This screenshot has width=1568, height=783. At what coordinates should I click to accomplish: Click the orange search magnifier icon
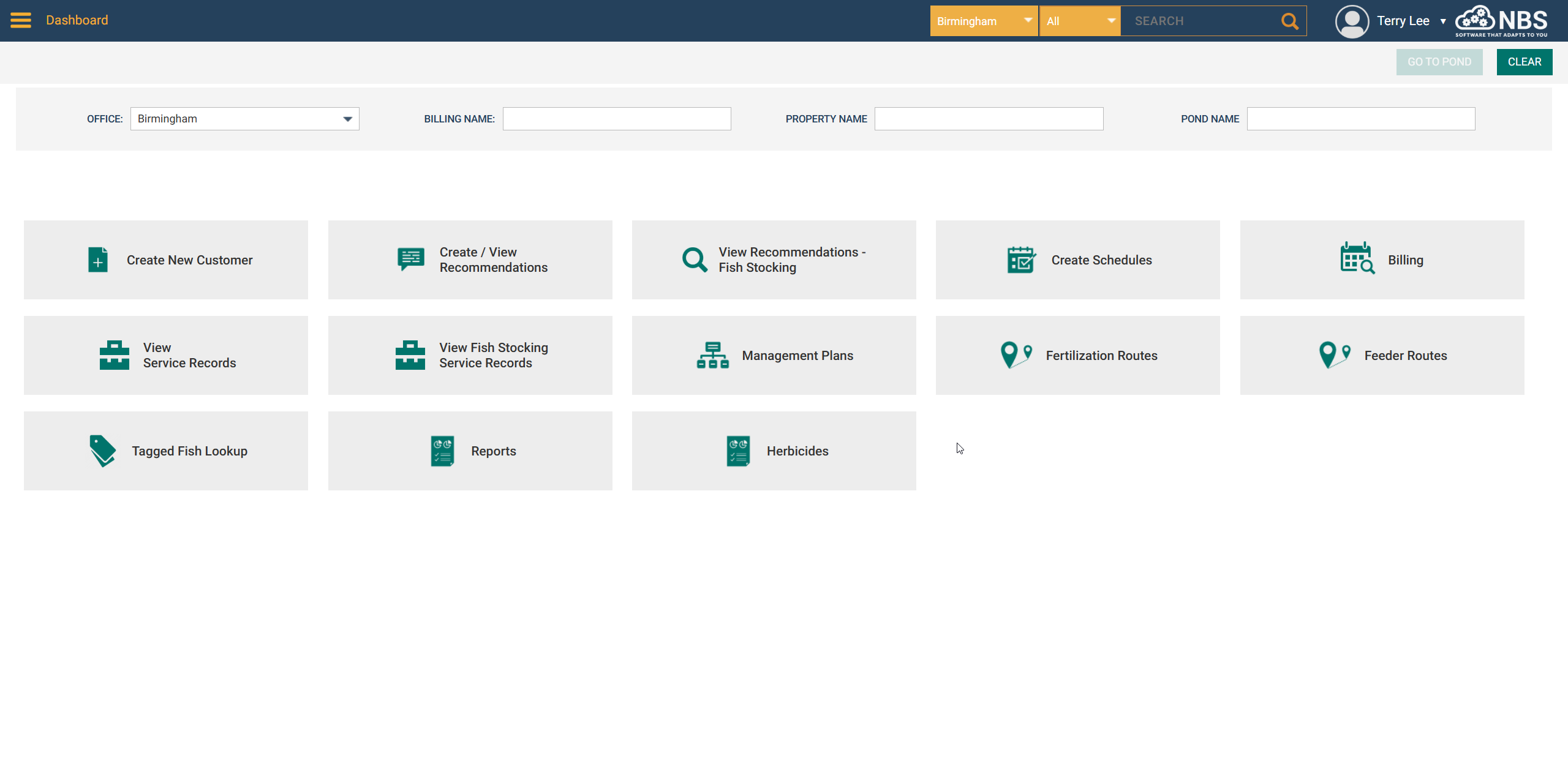pyautogui.click(x=1290, y=21)
